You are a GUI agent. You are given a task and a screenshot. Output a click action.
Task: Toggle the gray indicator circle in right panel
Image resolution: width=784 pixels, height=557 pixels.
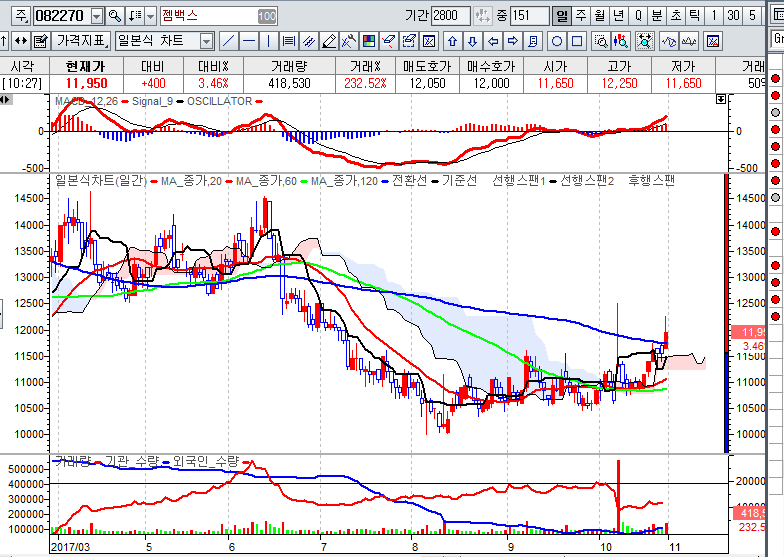click(775, 113)
